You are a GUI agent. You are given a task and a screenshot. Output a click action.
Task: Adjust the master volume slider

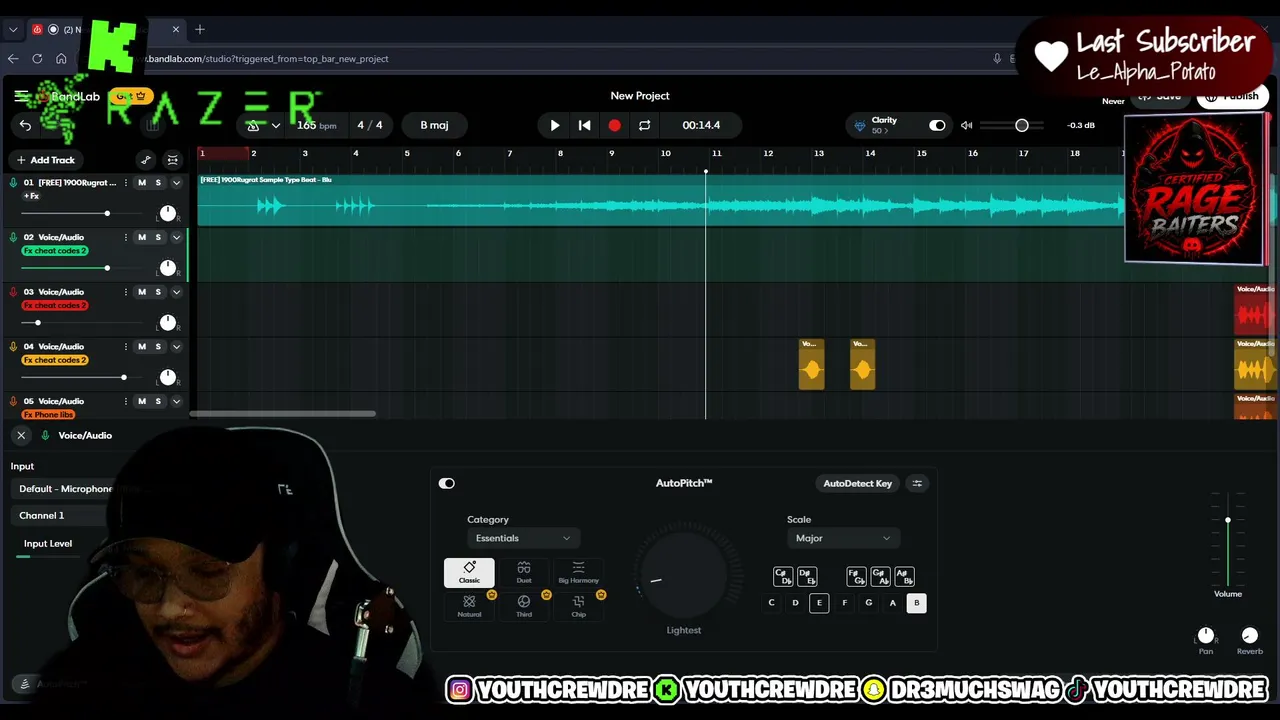pyautogui.click(x=1012, y=125)
